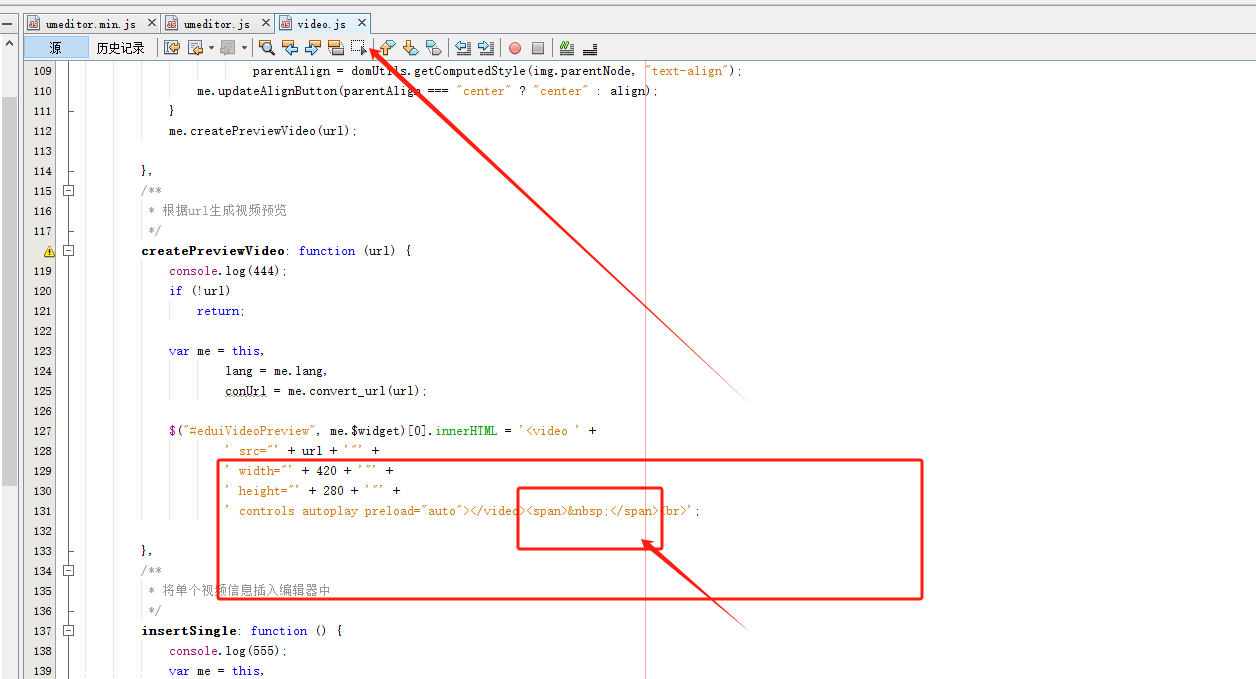Screen dimensions: 1256x679
Task: Click the insertSingle function name
Action: pyautogui.click(x=189, y=631)
